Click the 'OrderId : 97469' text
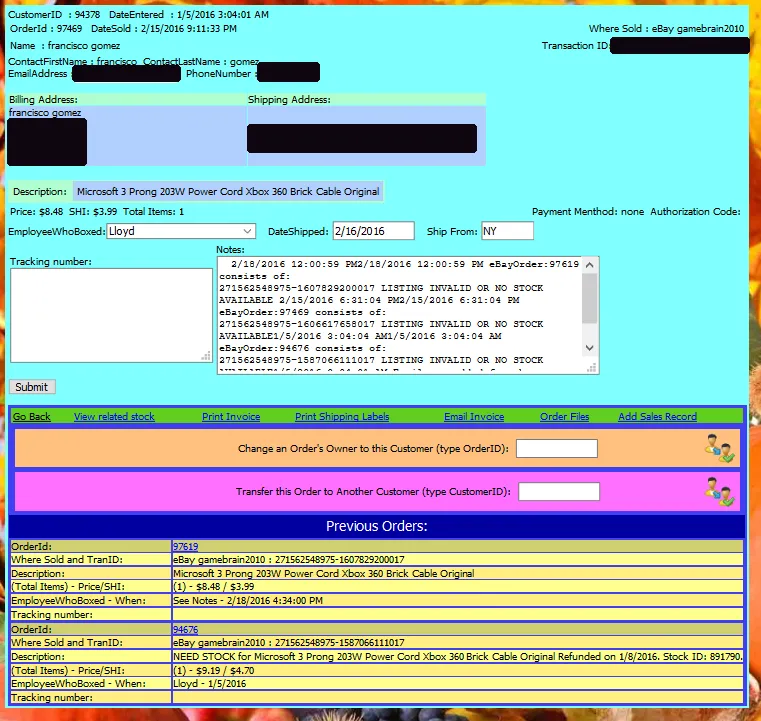Image resolution: width=761 pixels, height=721 pixels. tap(46, 29)
